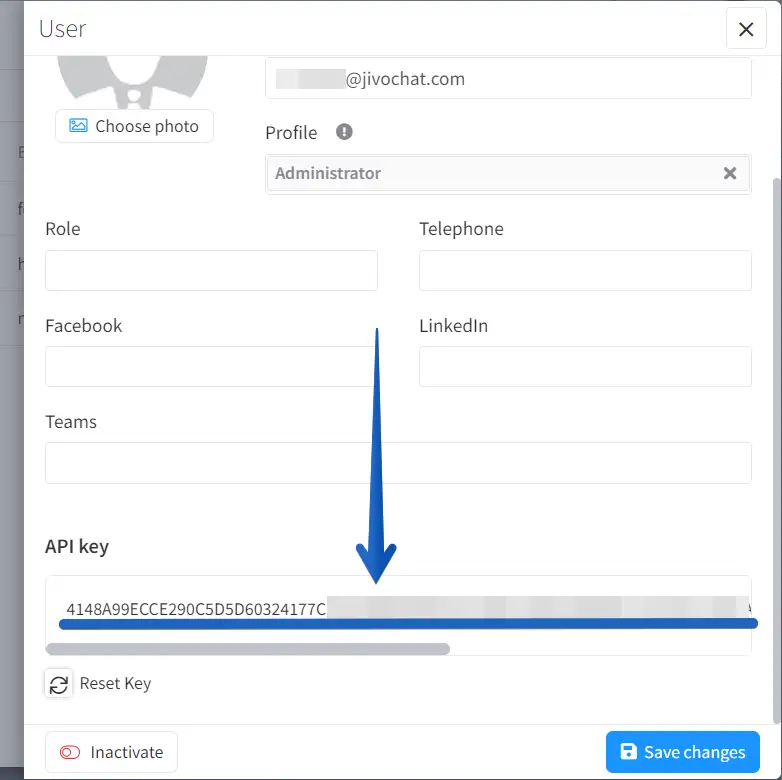Viewport: 782px width, 780px height.
Task: Close the User dialog
Action: point(746,29)
